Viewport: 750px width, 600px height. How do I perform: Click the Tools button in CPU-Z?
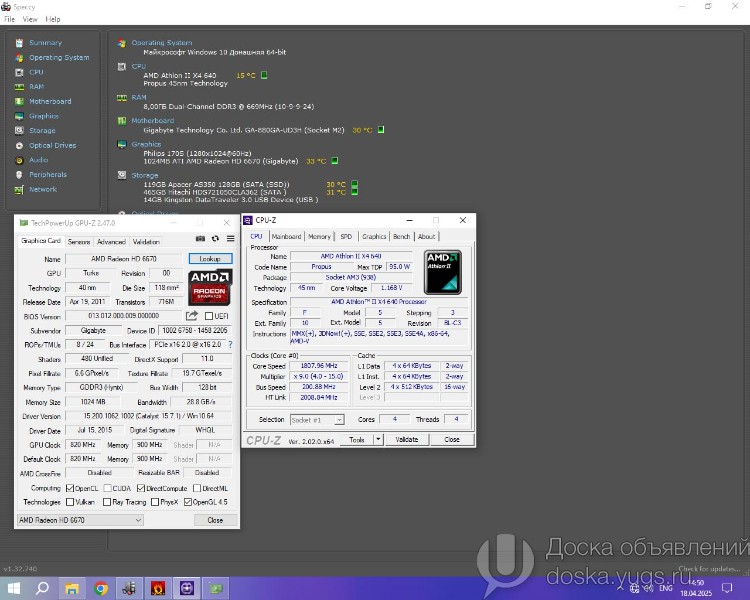(357, 439)
